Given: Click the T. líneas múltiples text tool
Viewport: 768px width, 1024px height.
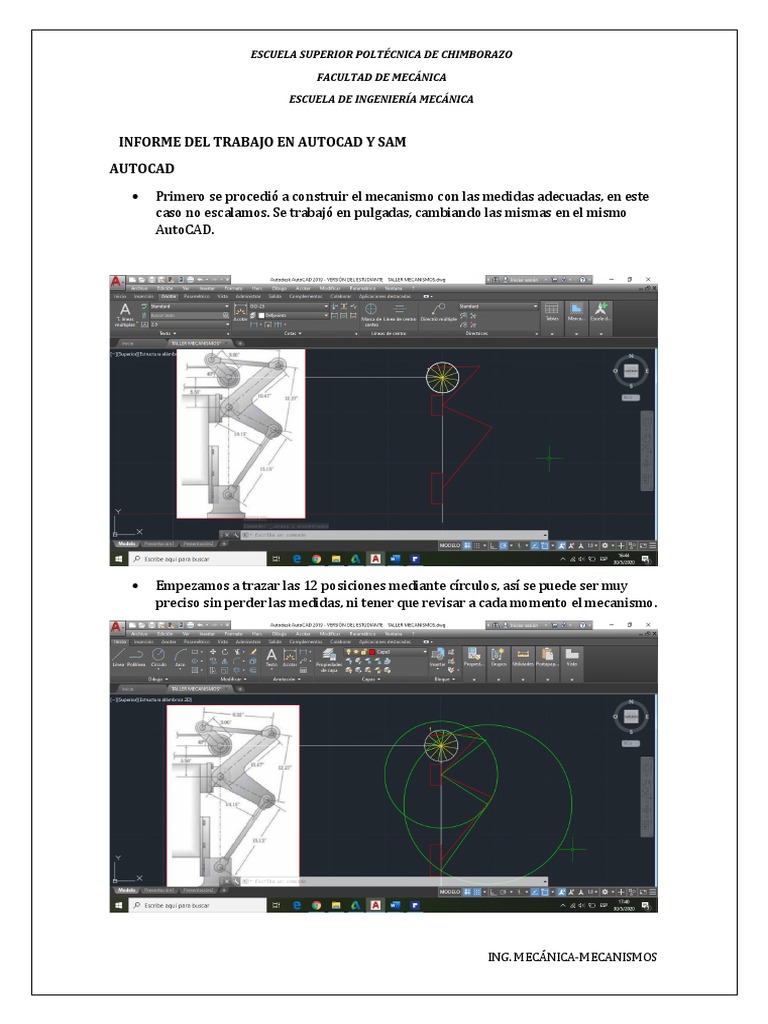Looking at the screenshot, I should [125, 313].
